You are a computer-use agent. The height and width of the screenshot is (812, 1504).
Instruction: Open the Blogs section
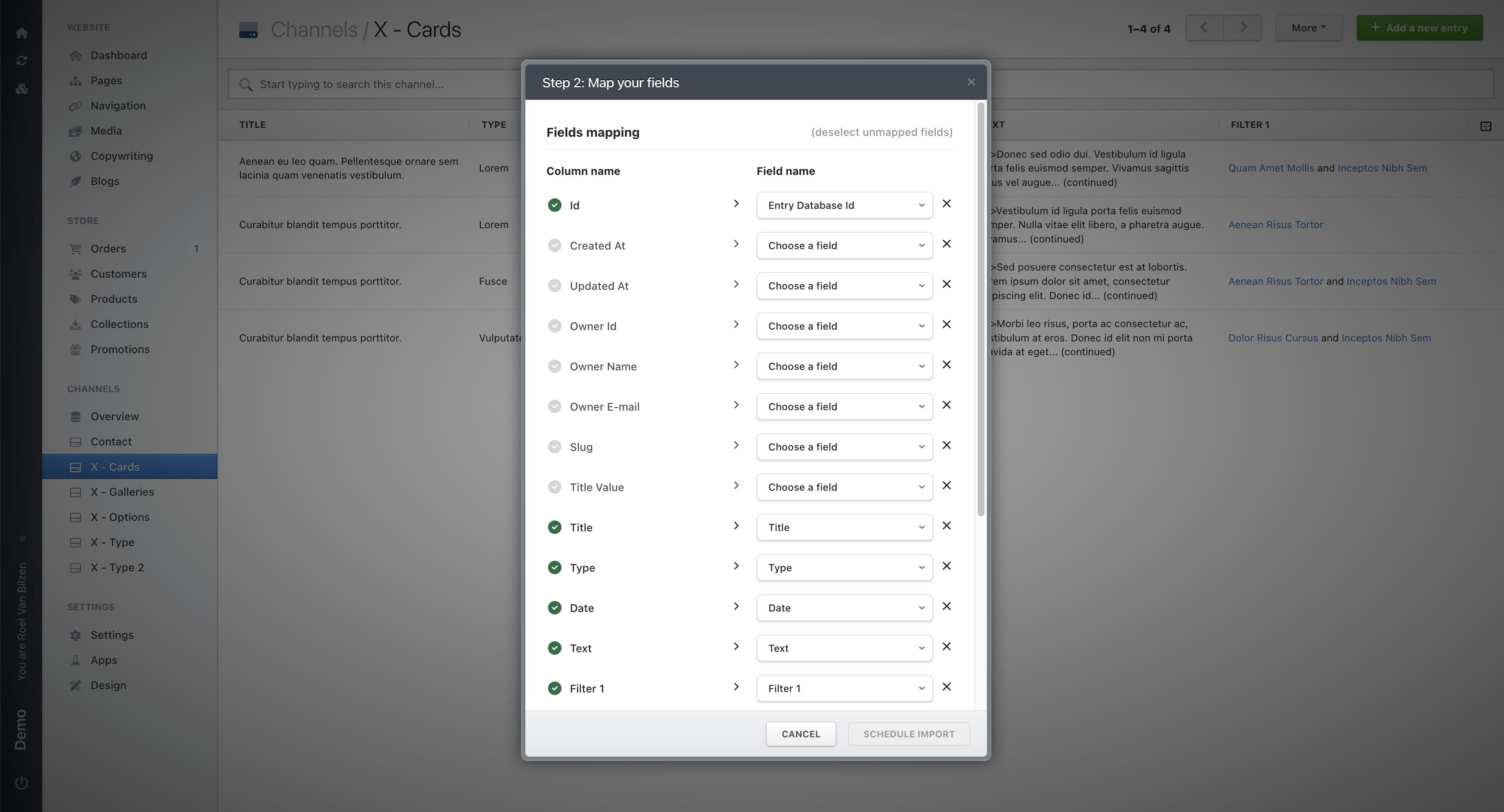click(104, 181)
